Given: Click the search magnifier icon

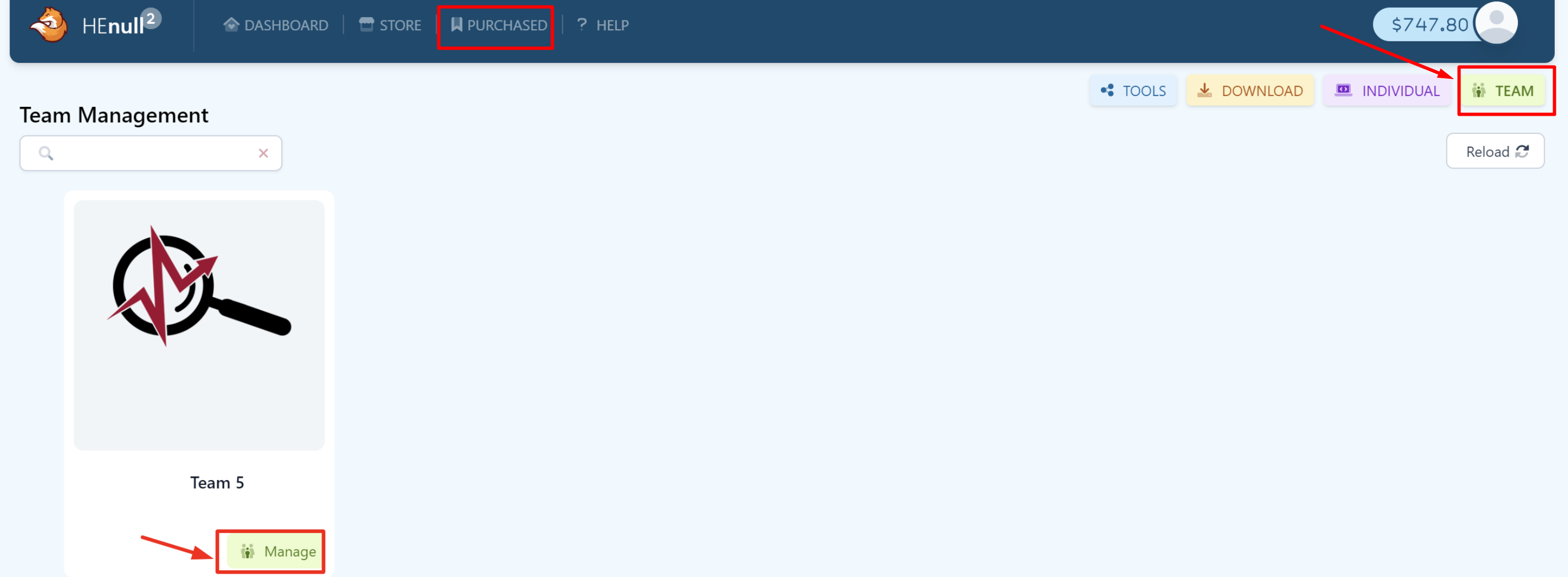Looking at the screenshot, I should (x=46, y=153).
